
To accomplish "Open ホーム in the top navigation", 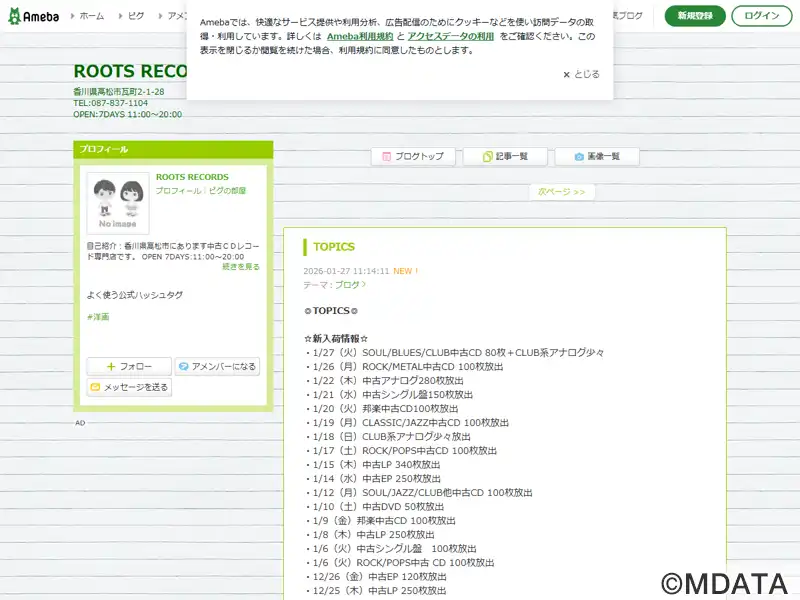I will [x=92, y=16].
